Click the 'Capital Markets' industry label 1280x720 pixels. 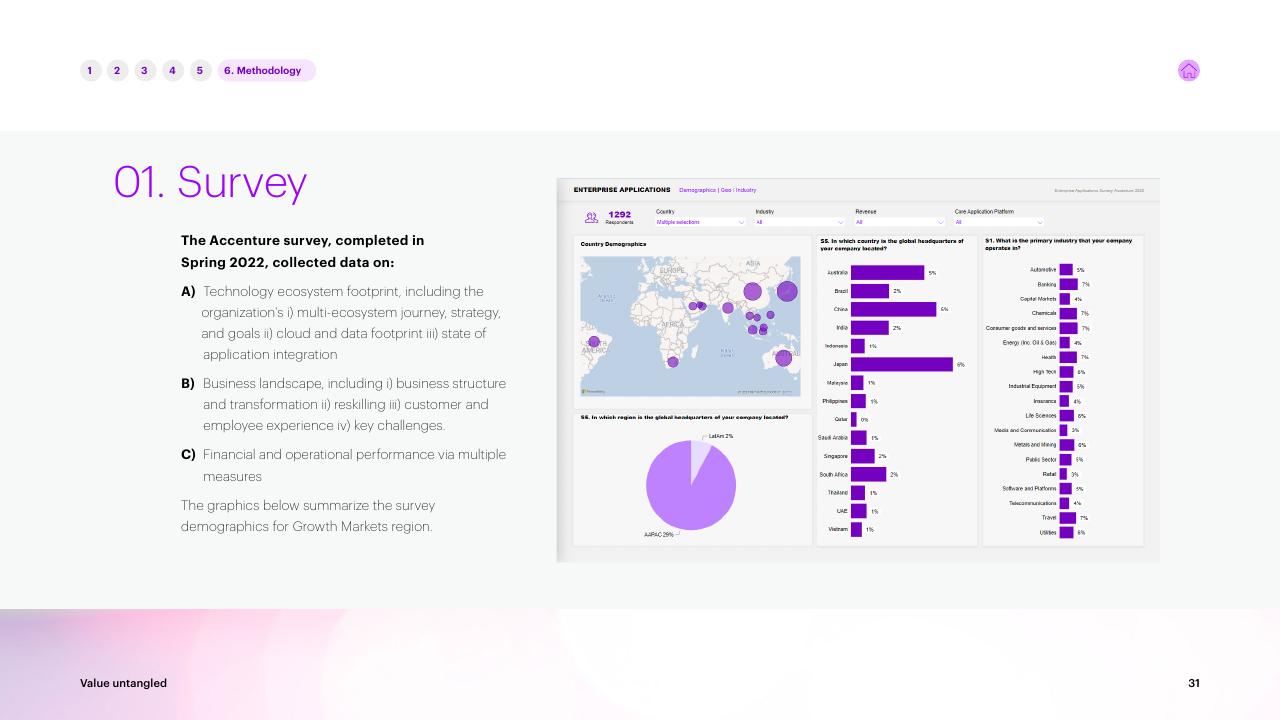[1038, 299]
